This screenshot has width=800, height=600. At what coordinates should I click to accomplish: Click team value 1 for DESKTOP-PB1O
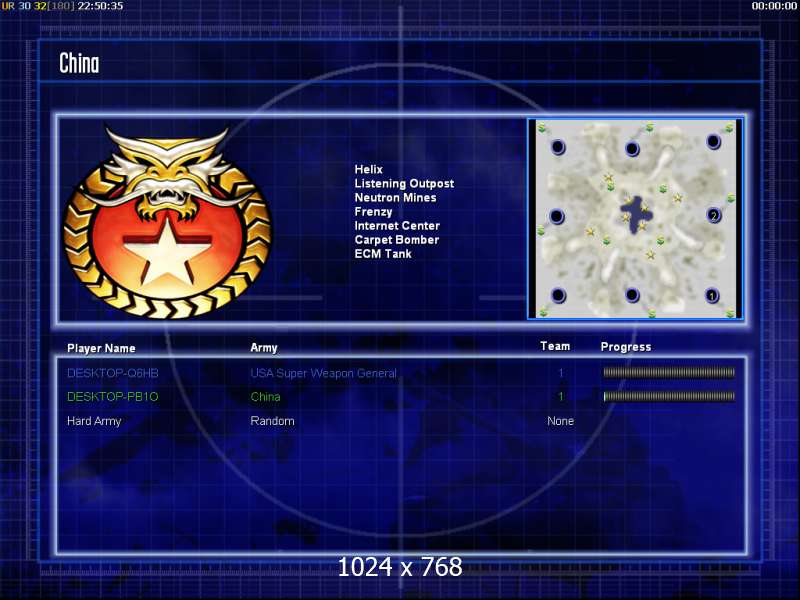(x=561, y=396)
